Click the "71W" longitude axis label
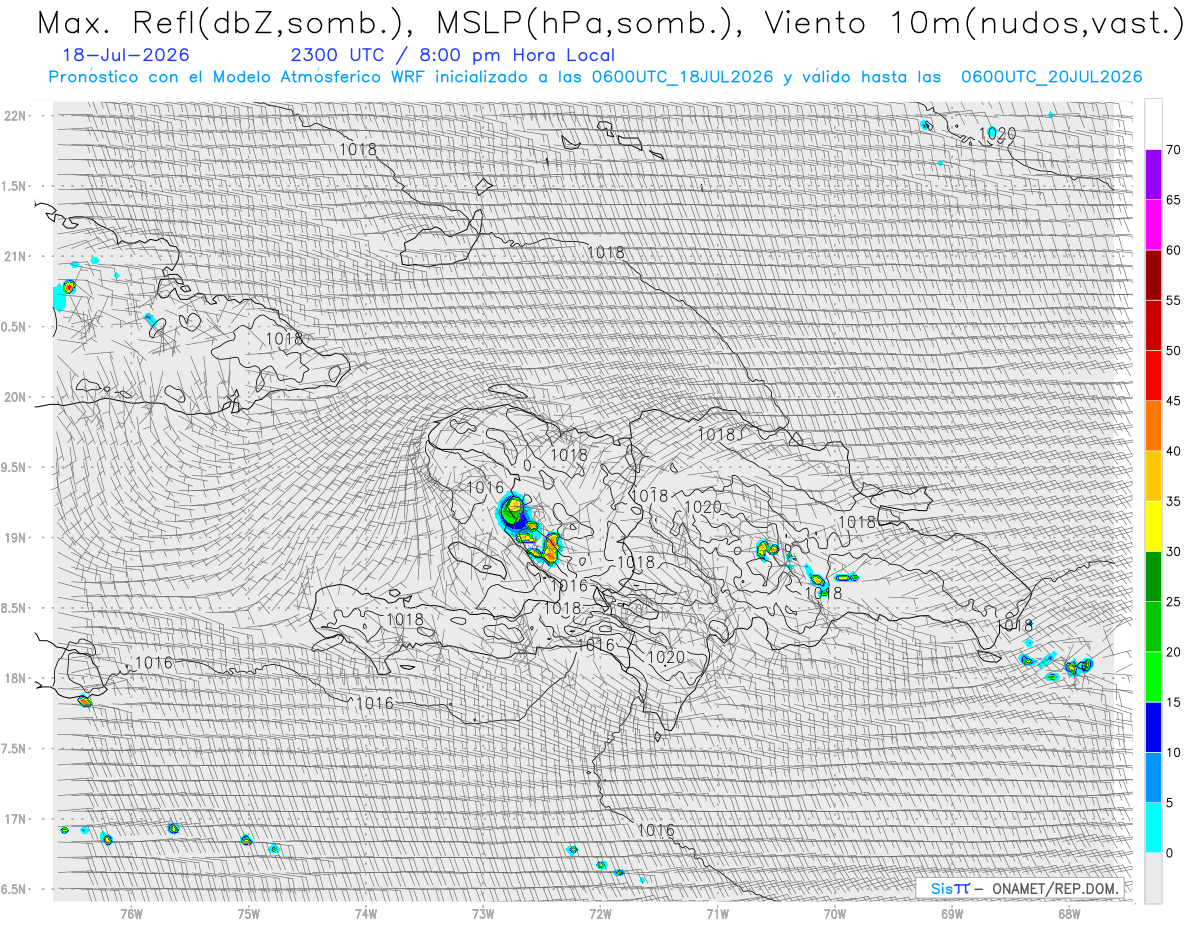Viewport: 1200px width, 927px height. [x=717, y=913]
